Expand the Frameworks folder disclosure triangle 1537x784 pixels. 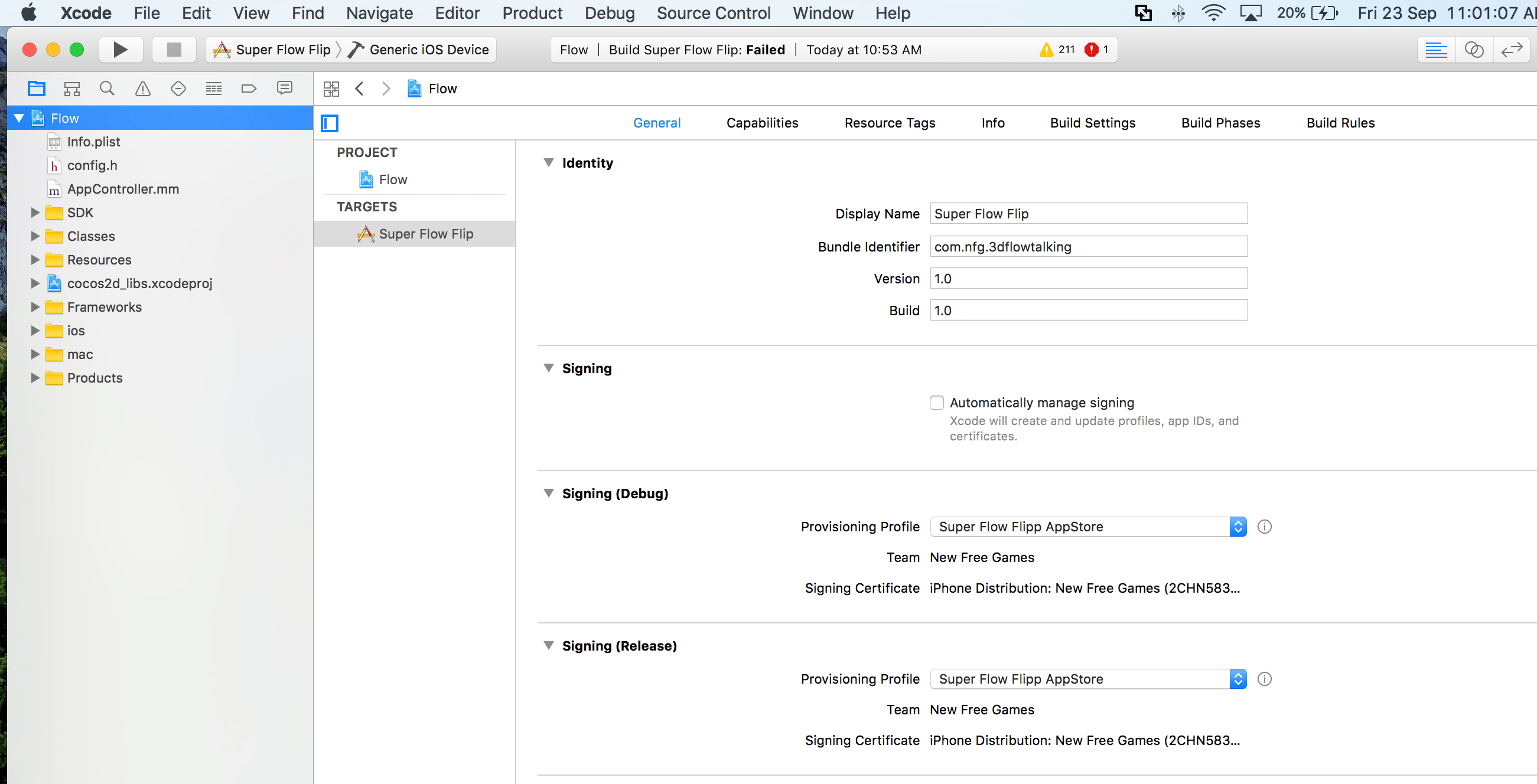35,307
